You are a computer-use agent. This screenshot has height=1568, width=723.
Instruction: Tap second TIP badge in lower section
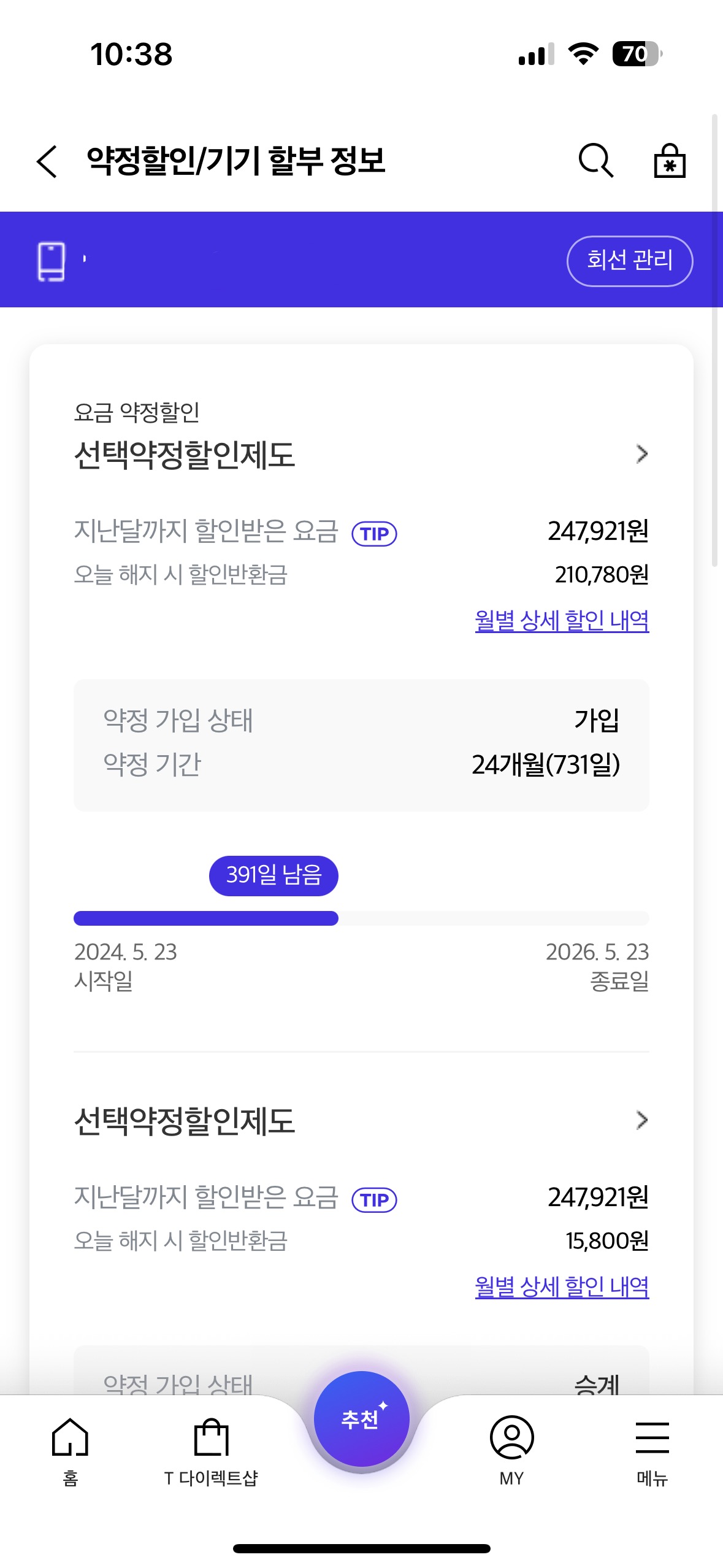coord(374,1199)
